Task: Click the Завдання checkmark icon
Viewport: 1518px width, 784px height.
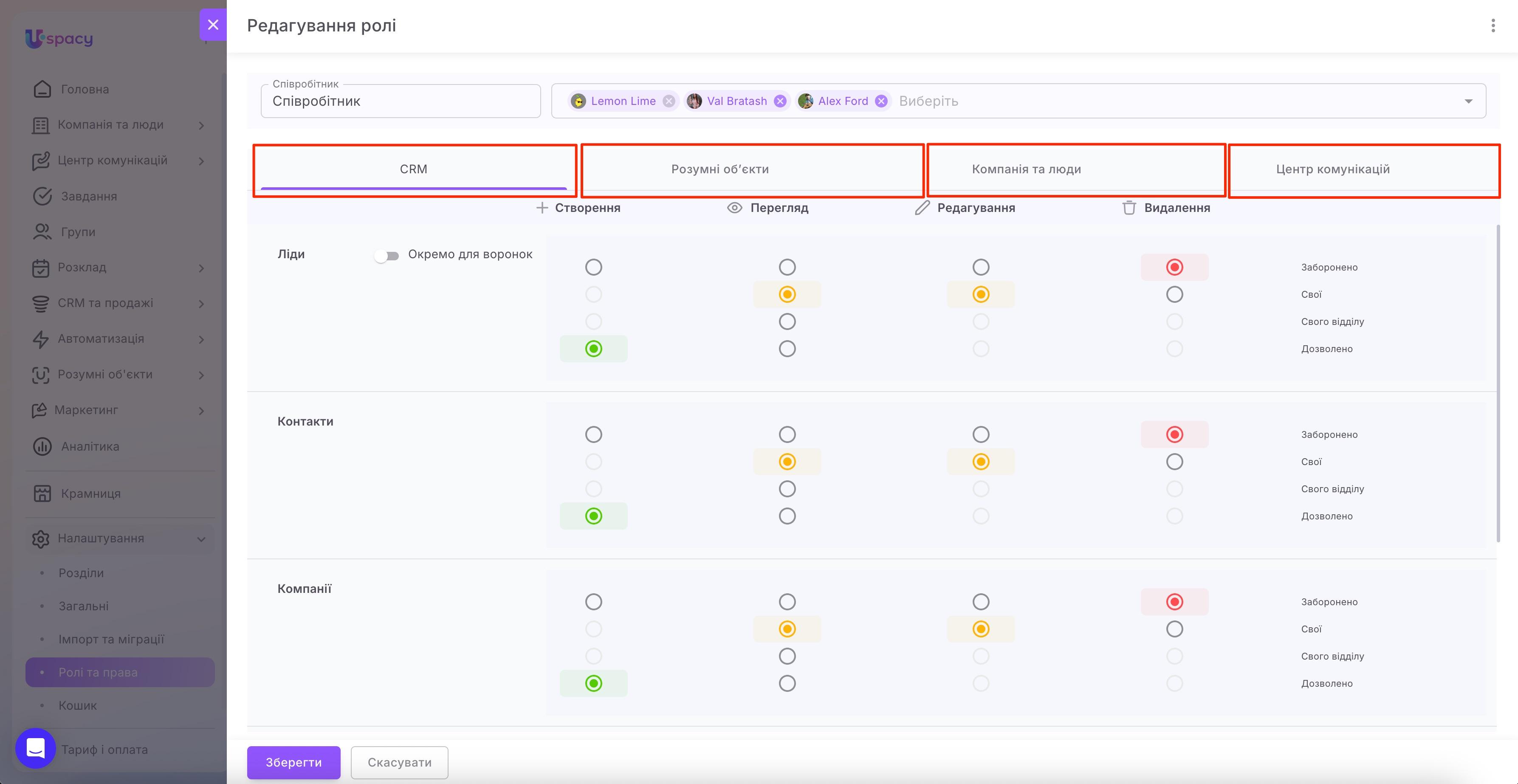Action: [42, 196]
